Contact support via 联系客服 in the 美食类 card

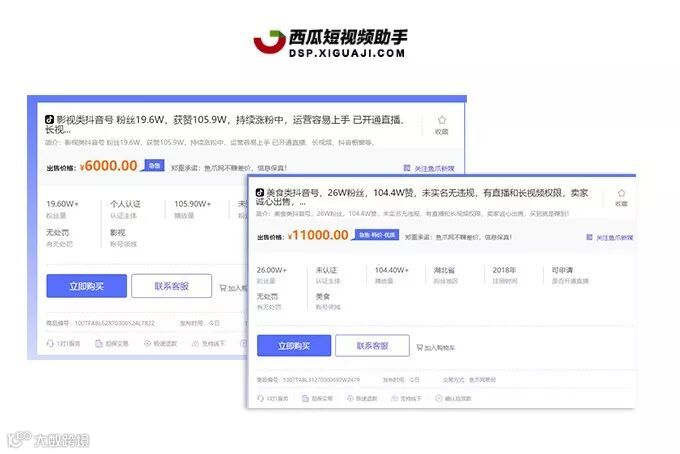373,346
